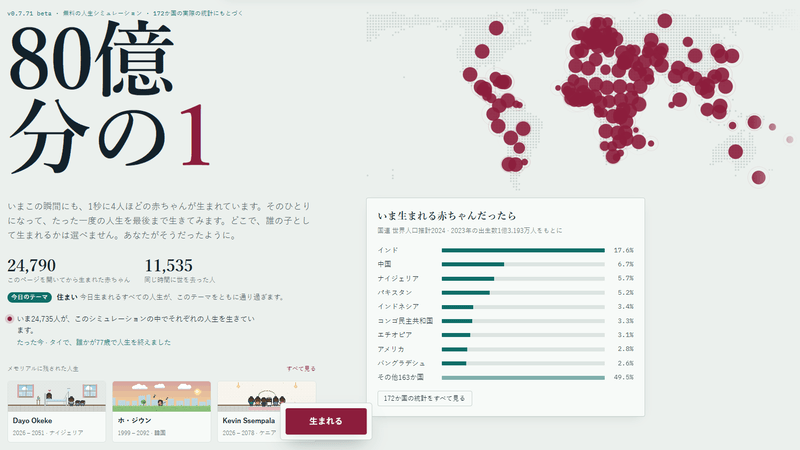Click the Canada bubble on the map

pyautogui.click(x=496, y=28)
